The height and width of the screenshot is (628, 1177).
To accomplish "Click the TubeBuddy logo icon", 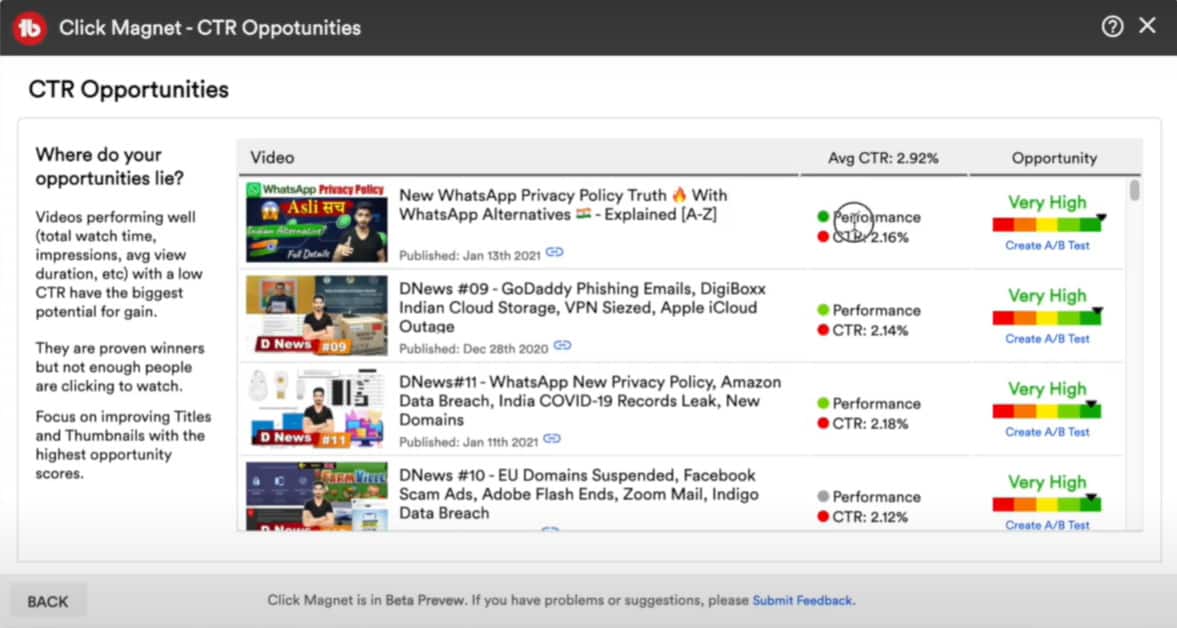I will click(x=31, y=28).
